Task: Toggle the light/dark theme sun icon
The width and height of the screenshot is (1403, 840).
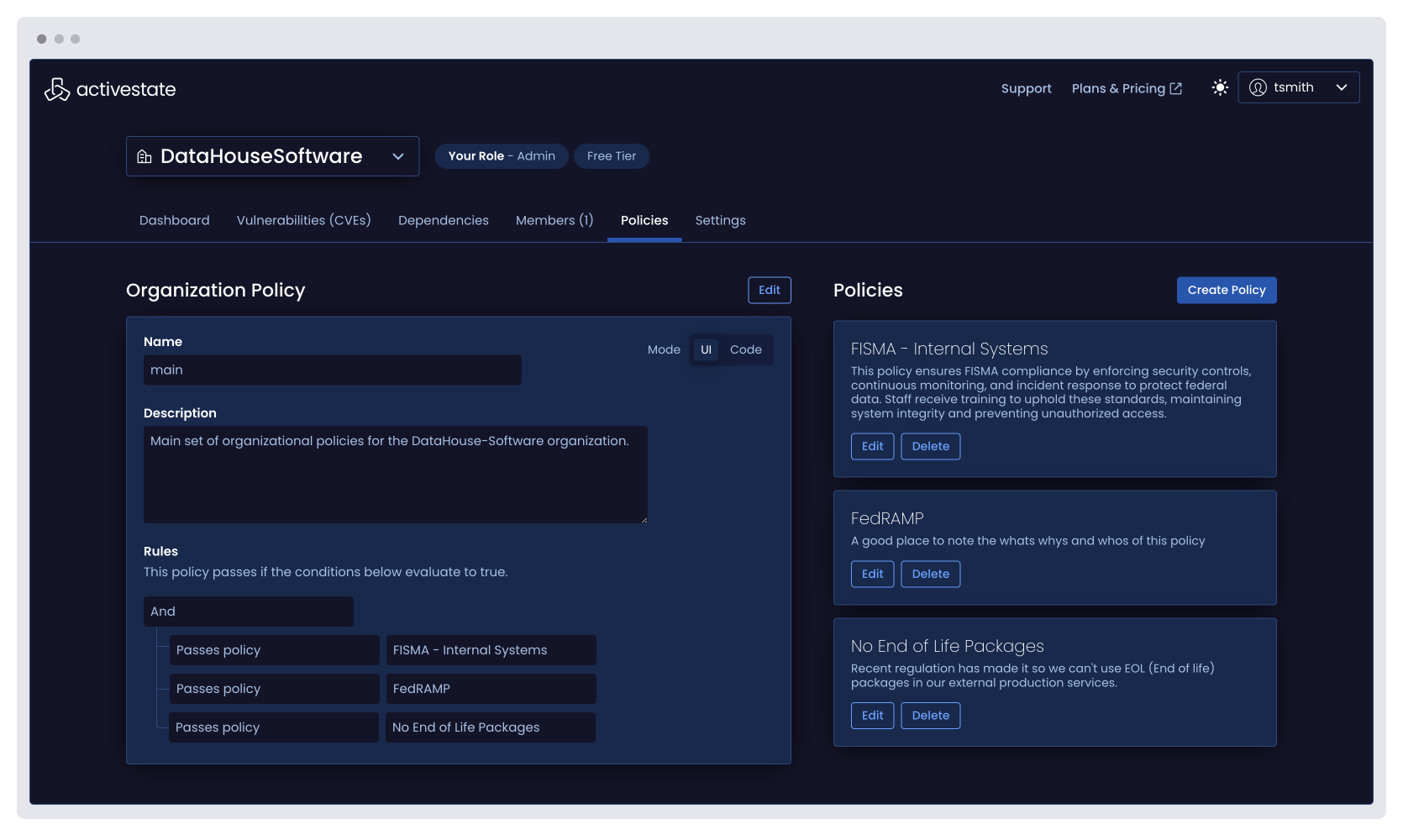Action: pos(1220,87)
